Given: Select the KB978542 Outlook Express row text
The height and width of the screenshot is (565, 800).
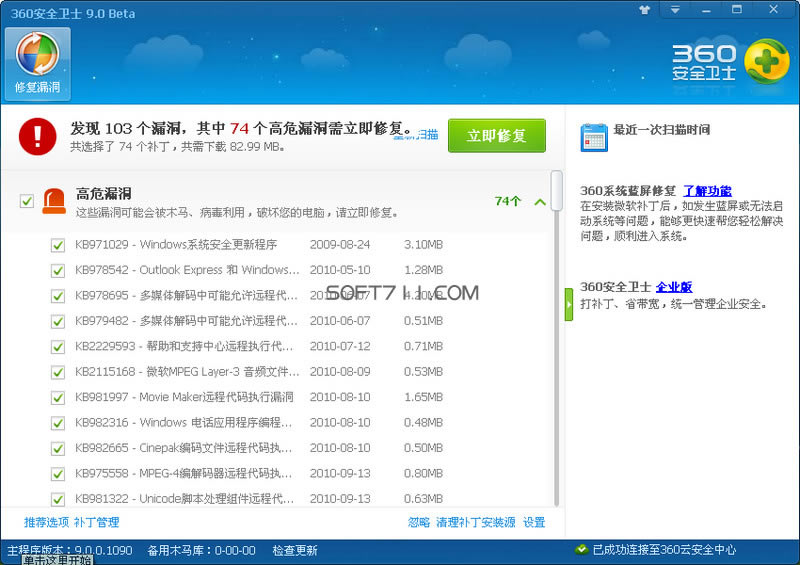Looking at the screenshot, I should click(x=187, y=270).
